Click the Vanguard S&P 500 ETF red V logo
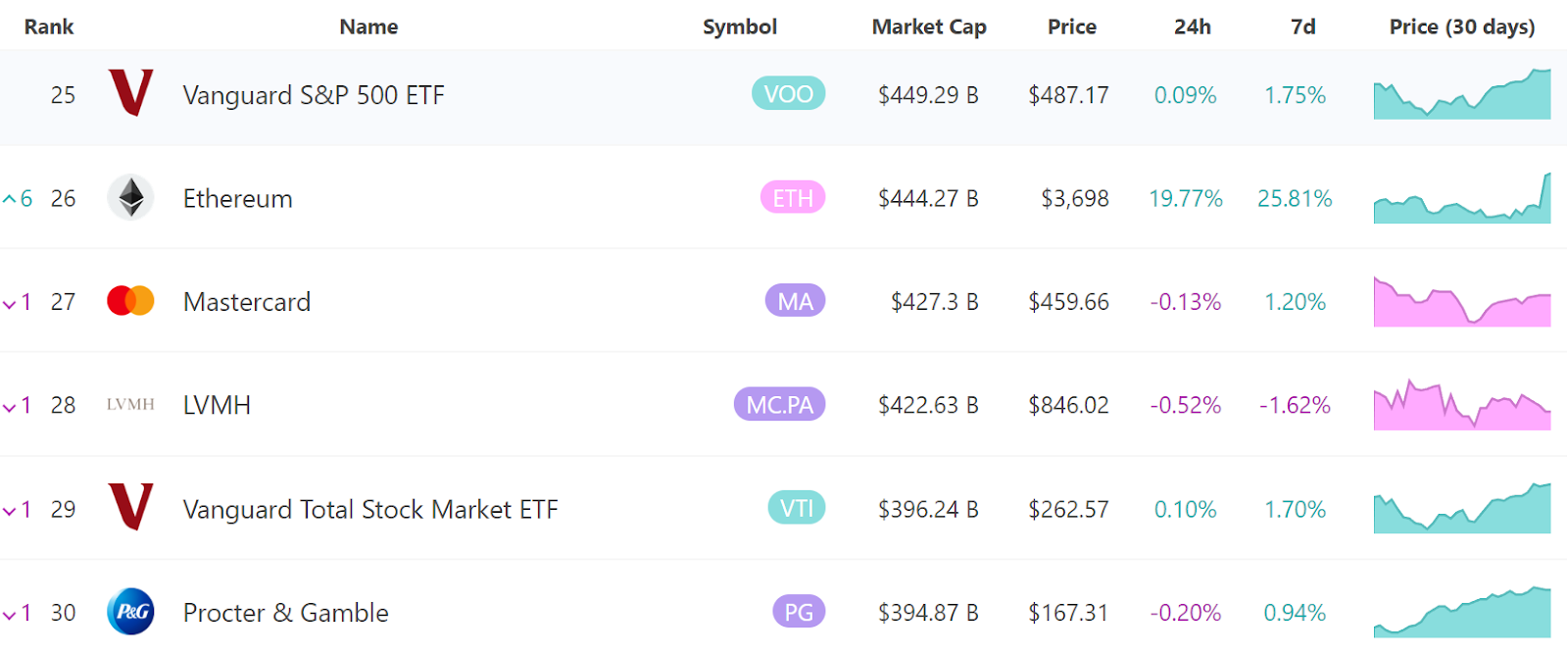This screenshot has height=655, width=1568. [130, 95]
